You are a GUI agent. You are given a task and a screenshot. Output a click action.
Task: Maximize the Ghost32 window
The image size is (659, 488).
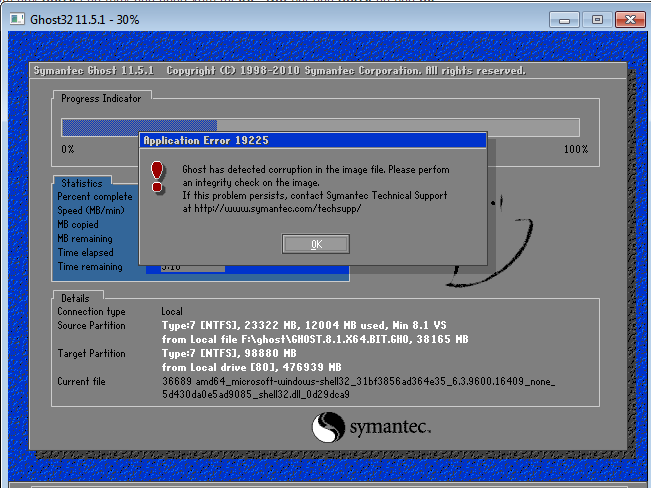(x=597, y=20)
